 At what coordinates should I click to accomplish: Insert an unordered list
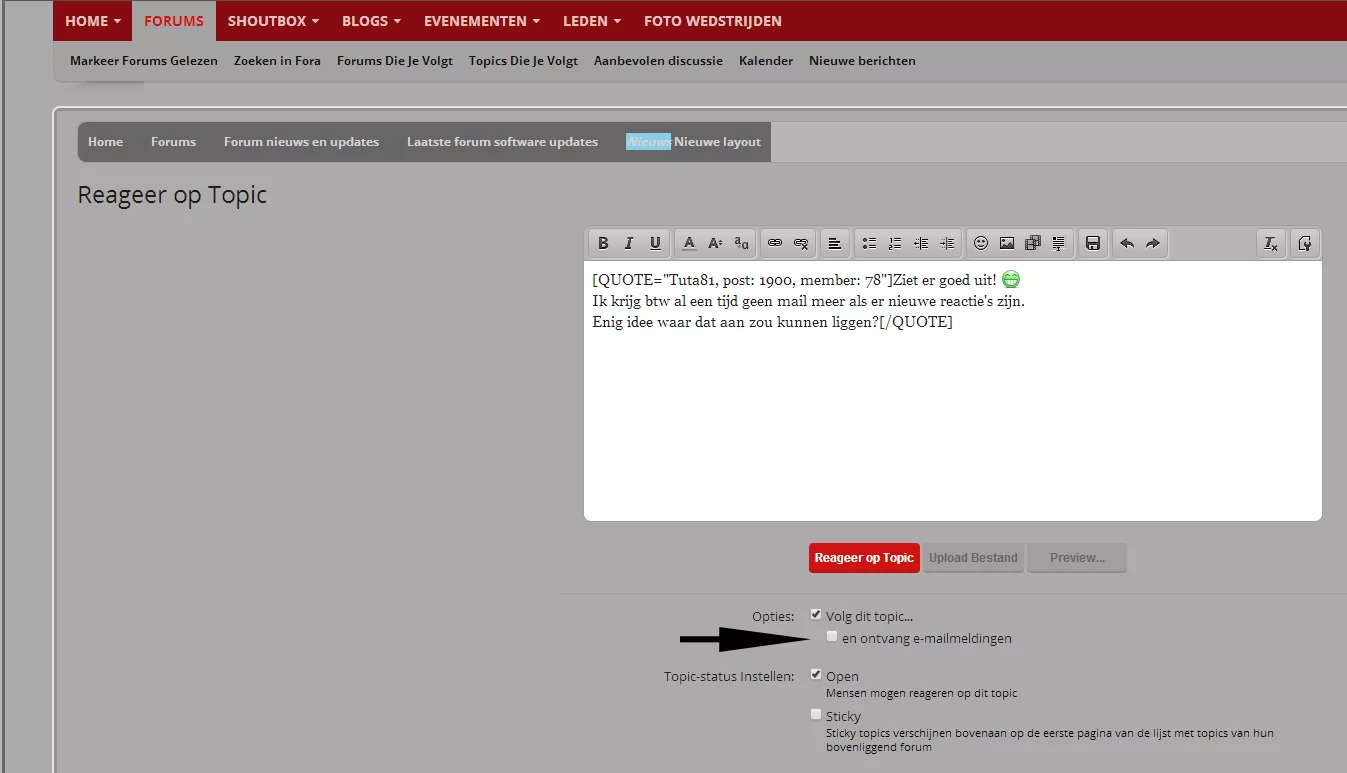coord(869,243)
